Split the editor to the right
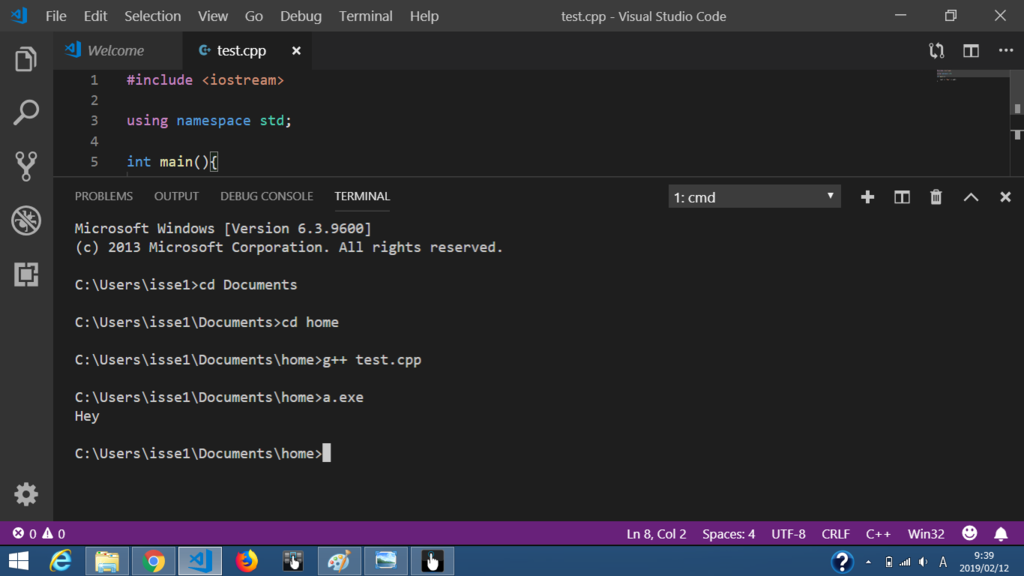Viewport: 1024px width, 576px height. coord(971,51)
